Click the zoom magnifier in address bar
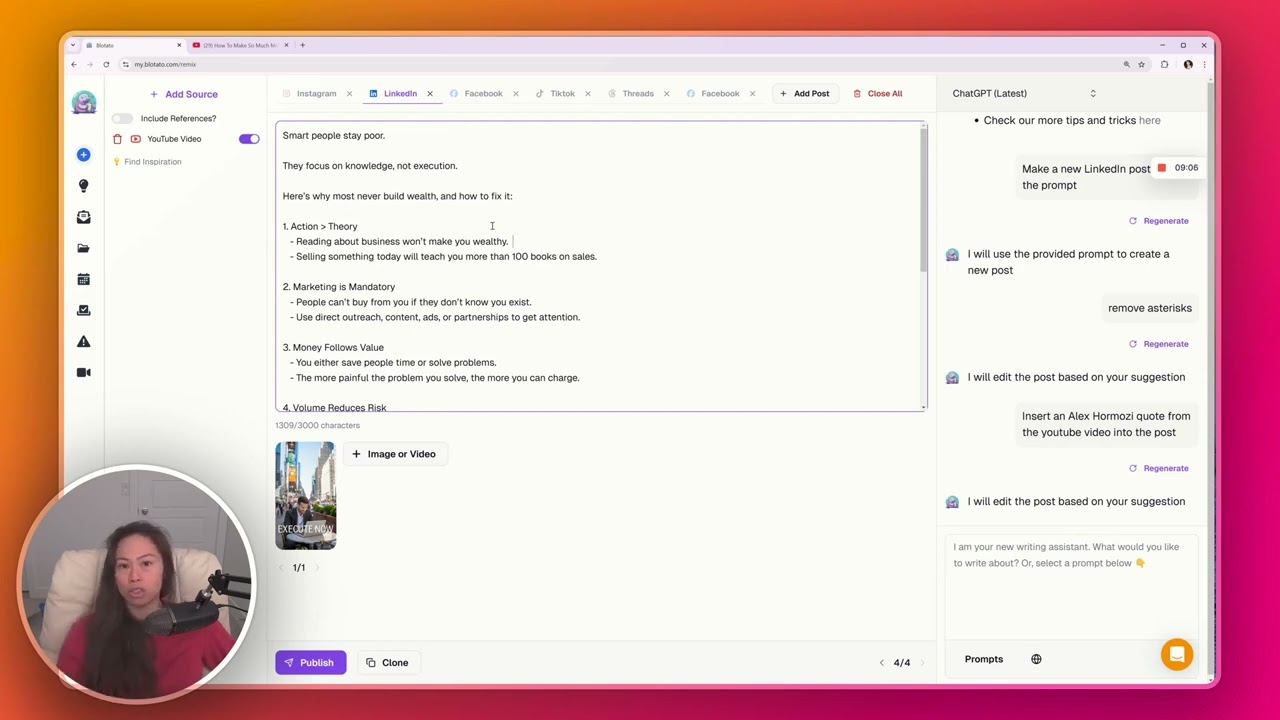This screenshot has height=720, width=1280. pos(1126,64)
